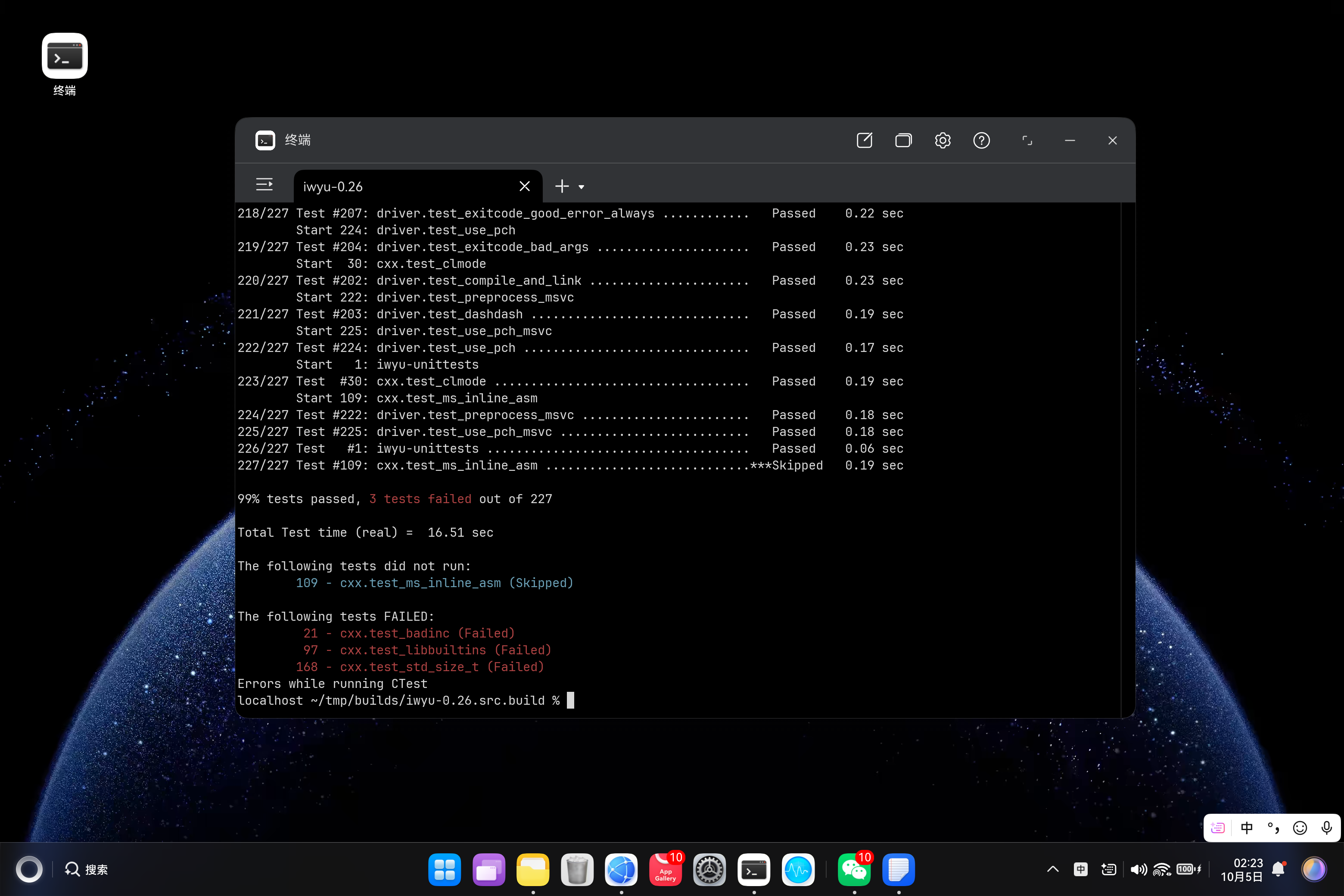Screen dimensions: 1344x896
Task: Open the battery status tray icon
Action: coord(1188,869)
